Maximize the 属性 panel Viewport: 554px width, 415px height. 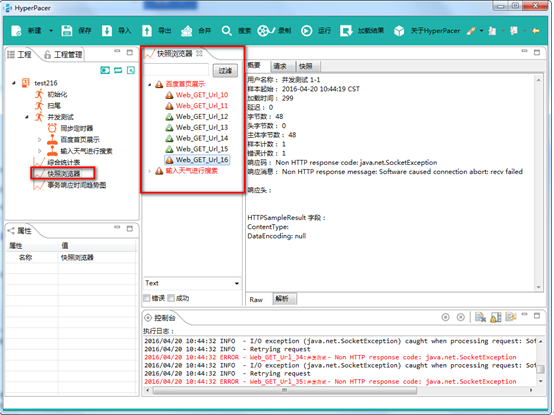[x=130, y=229]
